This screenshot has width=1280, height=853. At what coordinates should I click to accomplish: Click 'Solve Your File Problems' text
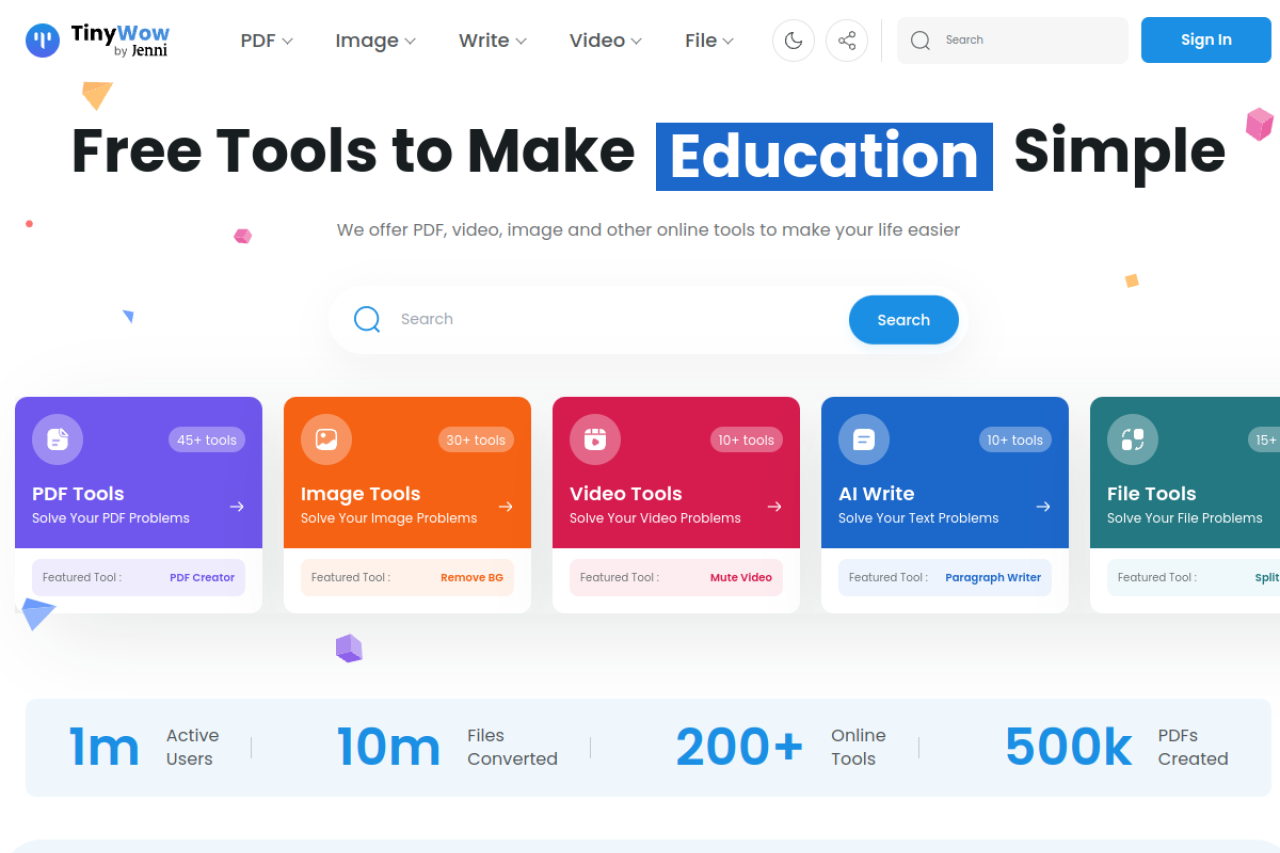pyautogui.click(x=1185, y=518)
